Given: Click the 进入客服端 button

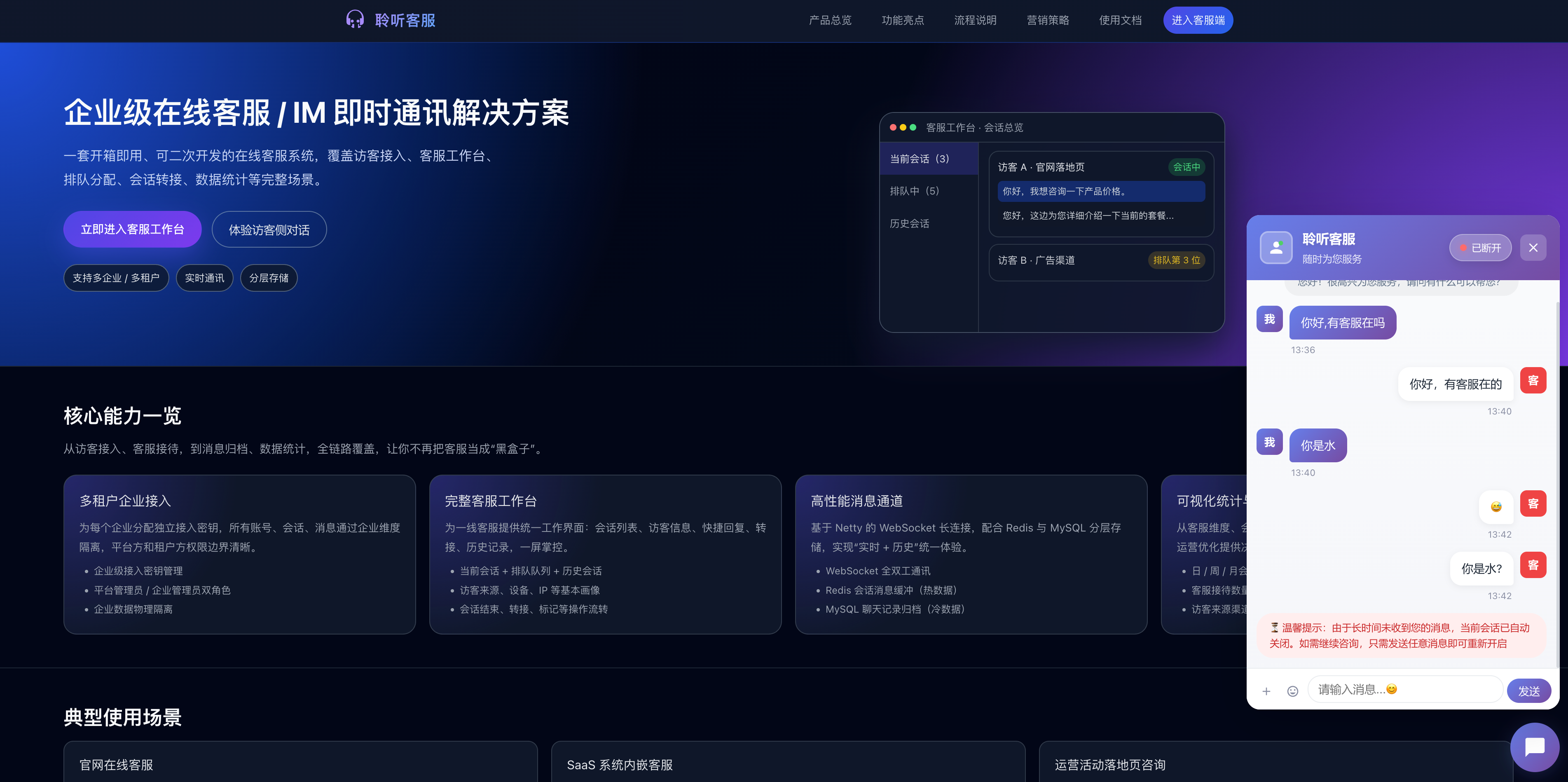Looking at the screenshot, I should 1198,19.
